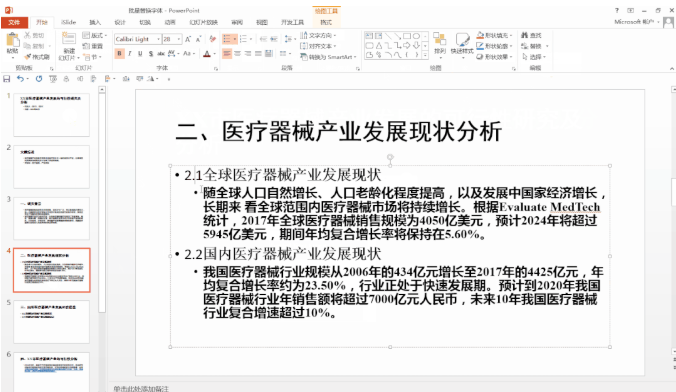
Task: Click decrease list indent icon
Action: (263, 39)
